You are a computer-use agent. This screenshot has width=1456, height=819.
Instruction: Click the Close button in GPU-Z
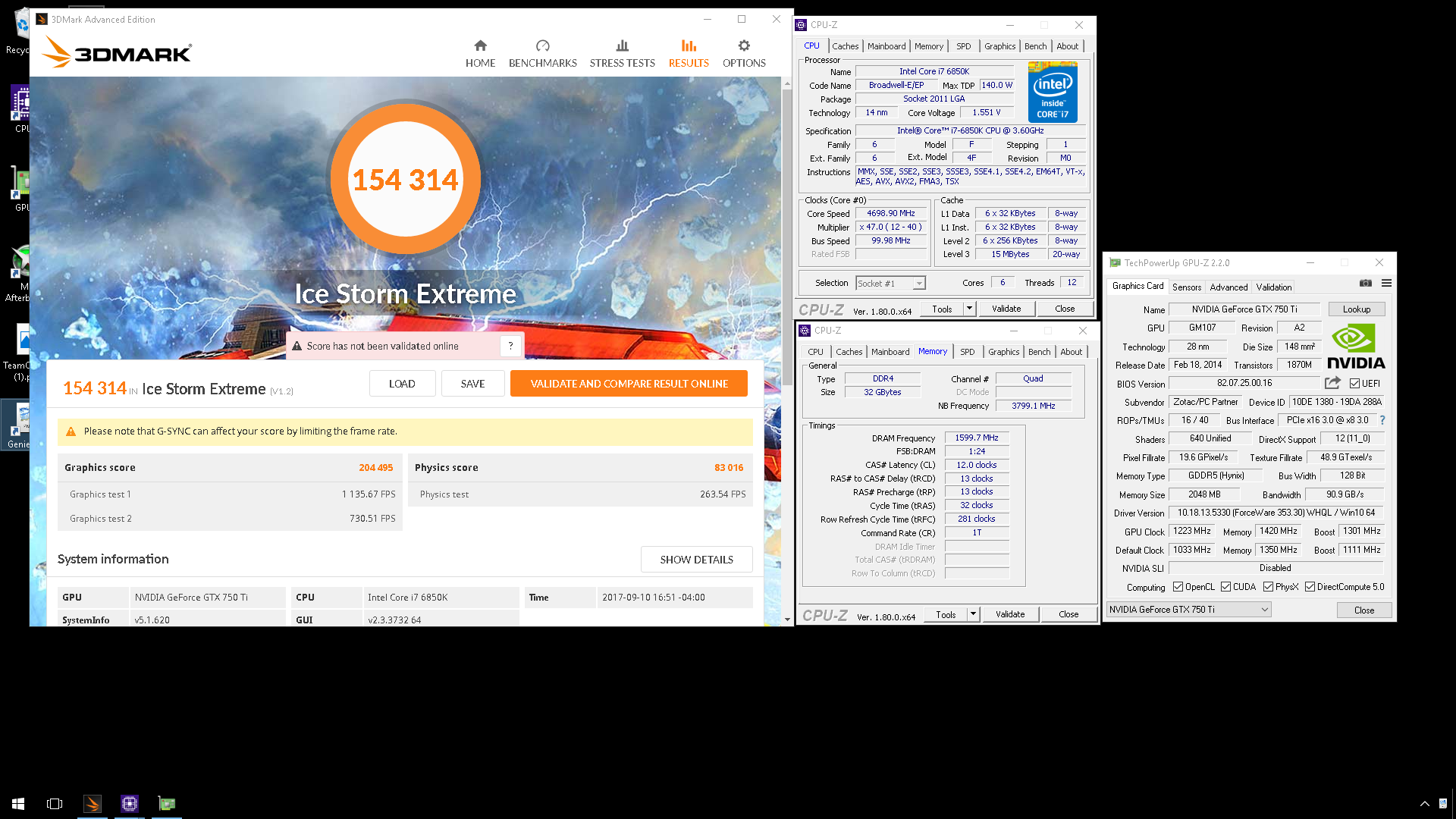click(x=1363, y=610)
